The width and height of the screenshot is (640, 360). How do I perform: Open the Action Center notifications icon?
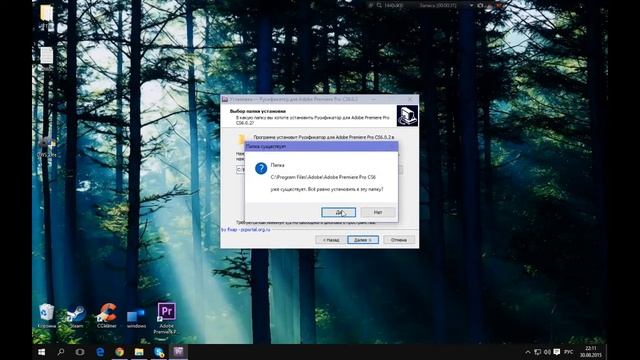(x=557, y=352)
